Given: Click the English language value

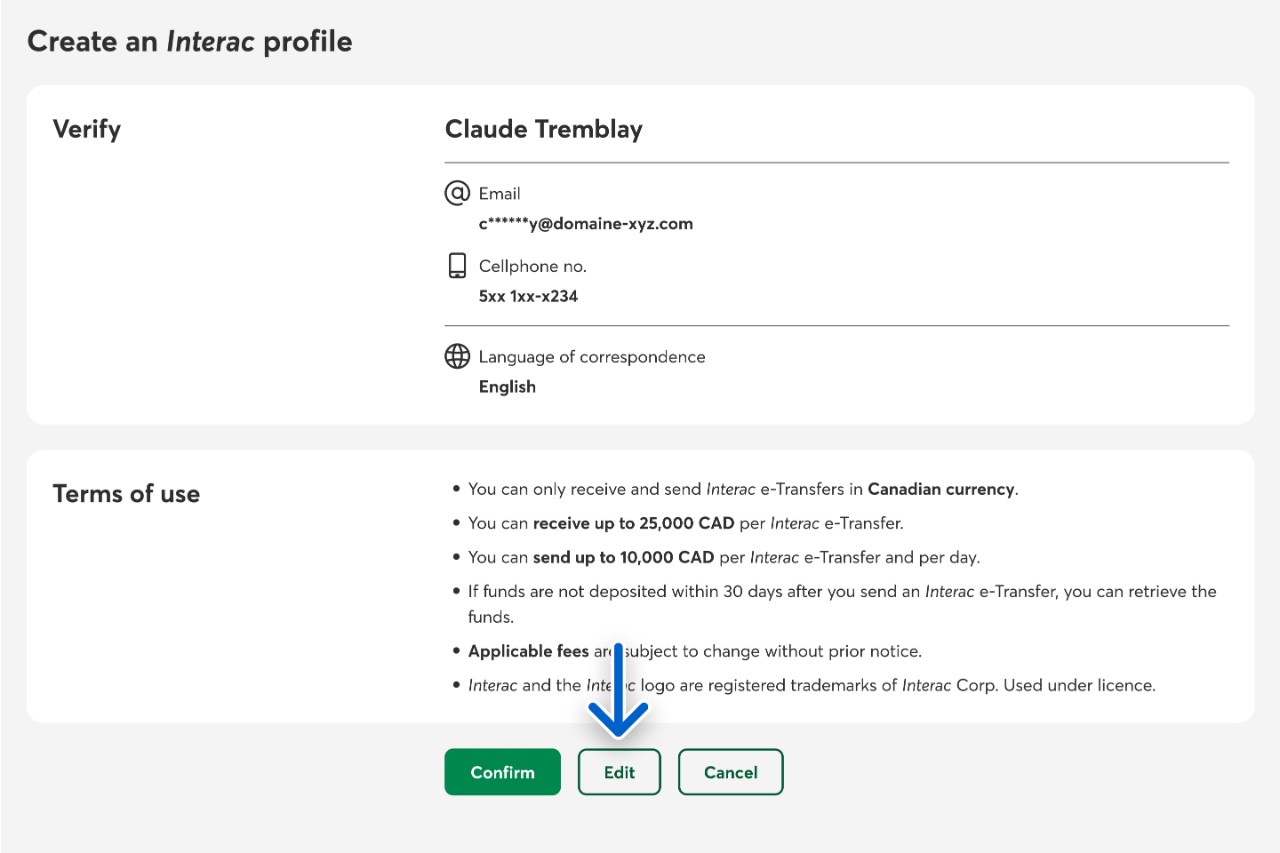Looking at the screenshot, I should point(507,387).
